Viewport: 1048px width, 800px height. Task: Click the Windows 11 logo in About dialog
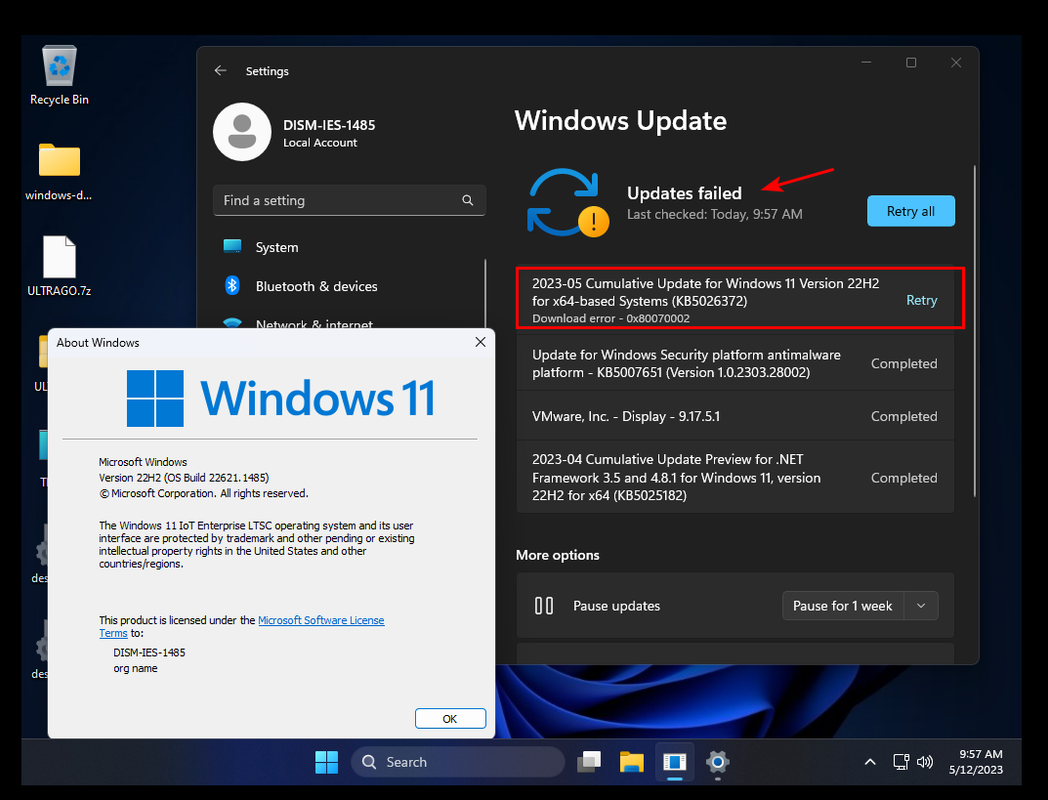(281, 398)
